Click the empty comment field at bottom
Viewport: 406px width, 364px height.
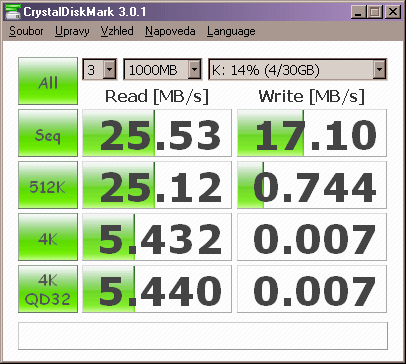(x=203, y=336)
